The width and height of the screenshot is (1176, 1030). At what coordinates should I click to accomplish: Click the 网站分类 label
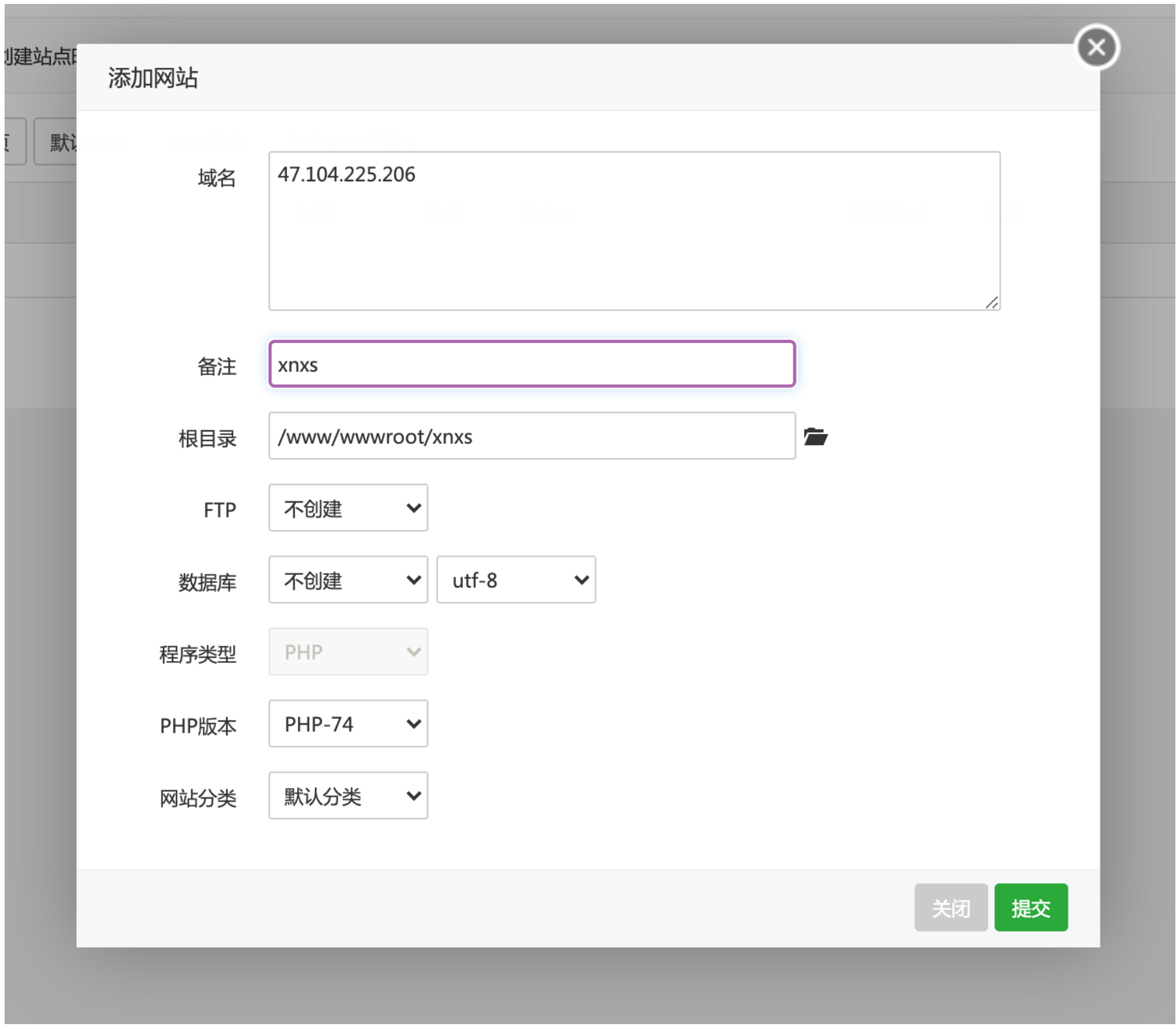[x=198, y=798]
